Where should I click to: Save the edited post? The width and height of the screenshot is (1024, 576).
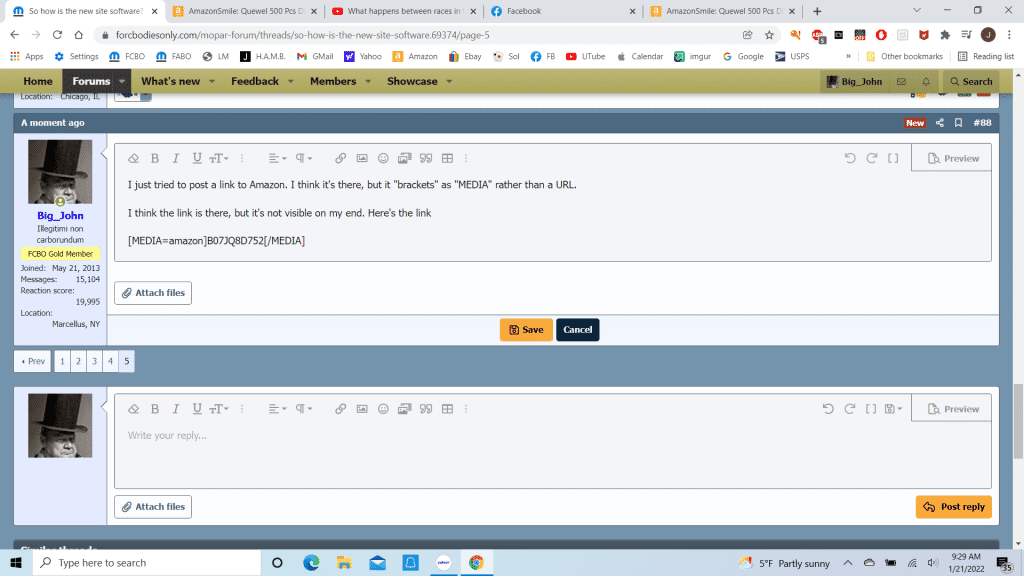(x=526, y=330)
